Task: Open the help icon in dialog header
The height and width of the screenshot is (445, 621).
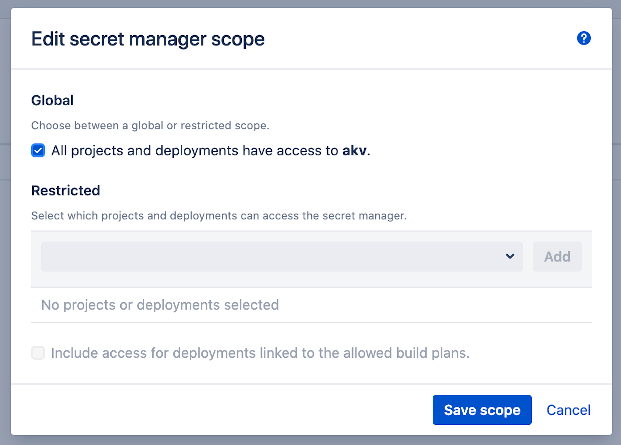Action: pos(584,38)
